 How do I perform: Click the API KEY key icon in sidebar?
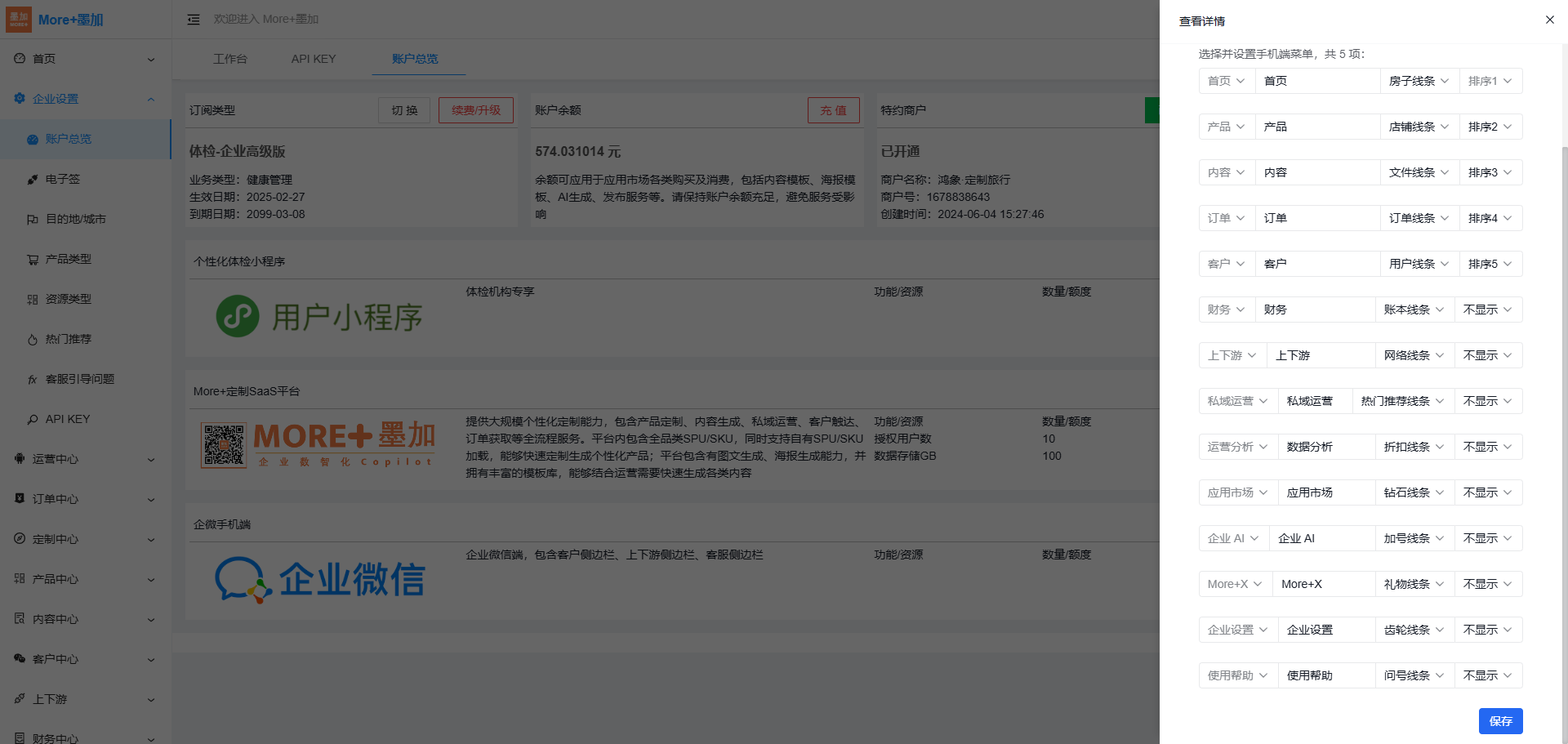33,420
